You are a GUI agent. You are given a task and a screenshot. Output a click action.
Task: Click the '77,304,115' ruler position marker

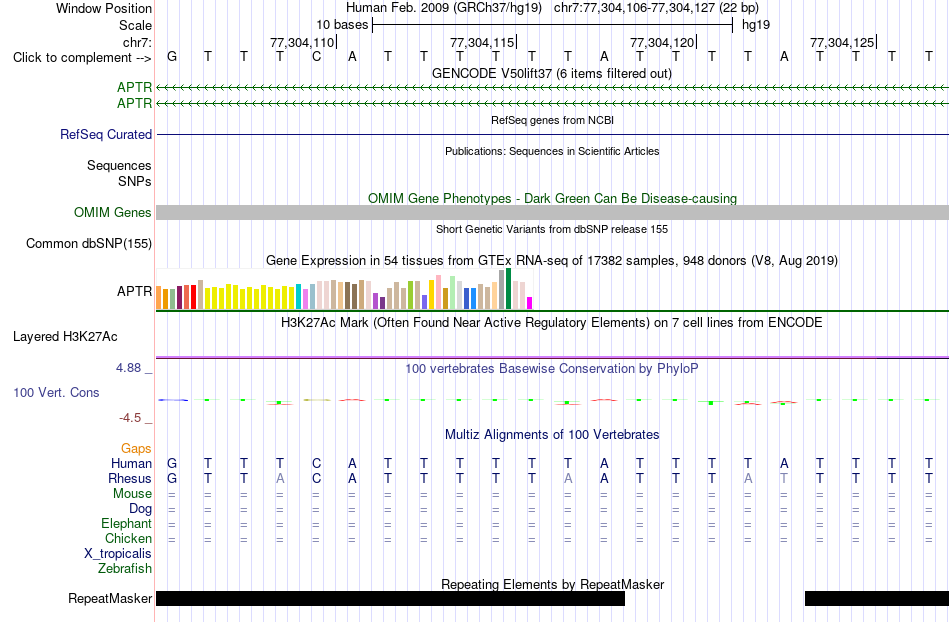click(x=483, y=42)
